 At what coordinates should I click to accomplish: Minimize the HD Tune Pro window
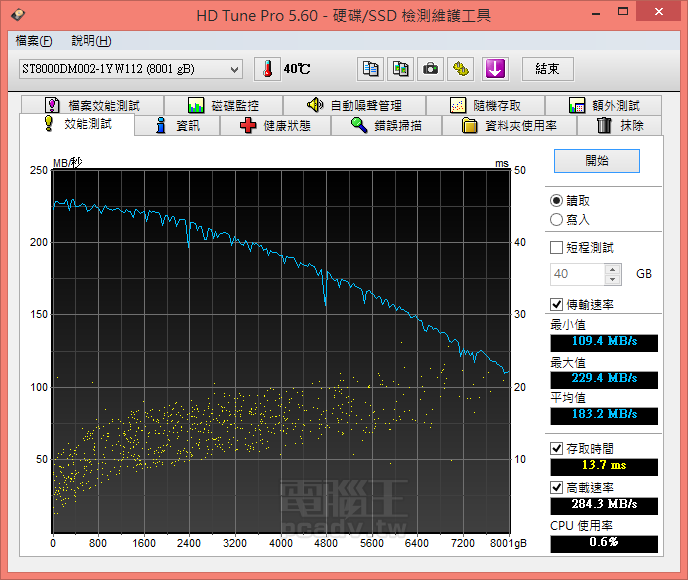click(596, 12)
